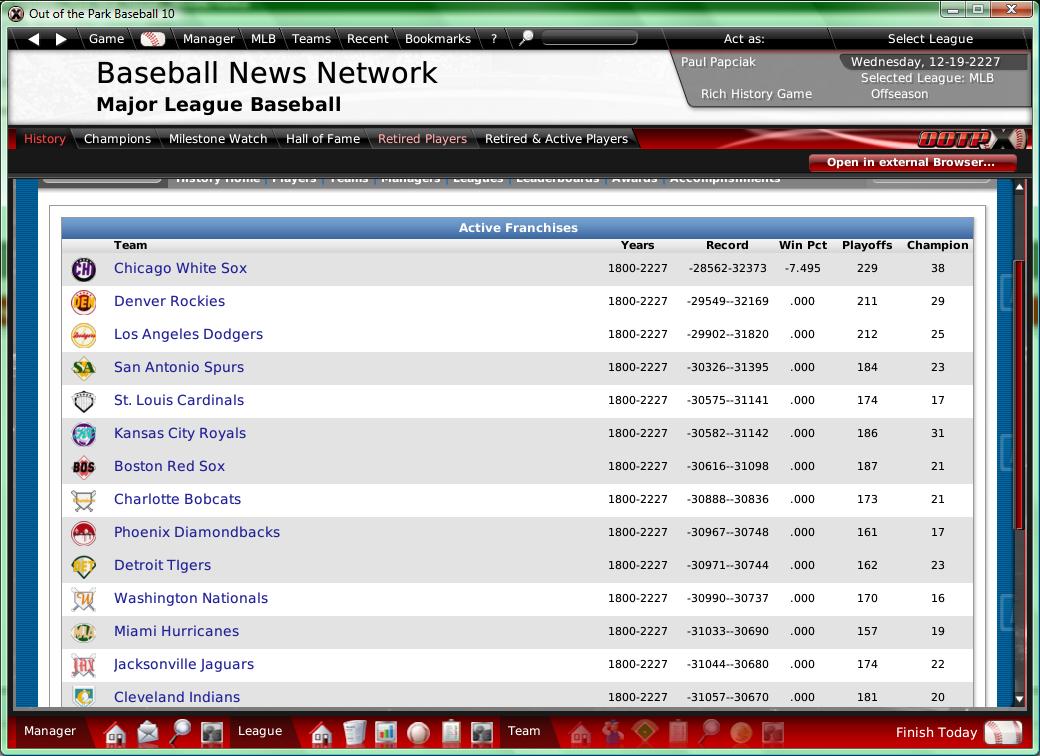This screenshot has height=756, width=1040.
Task: Go forward with the right arrow icon
Action: (x=61, y=39)
